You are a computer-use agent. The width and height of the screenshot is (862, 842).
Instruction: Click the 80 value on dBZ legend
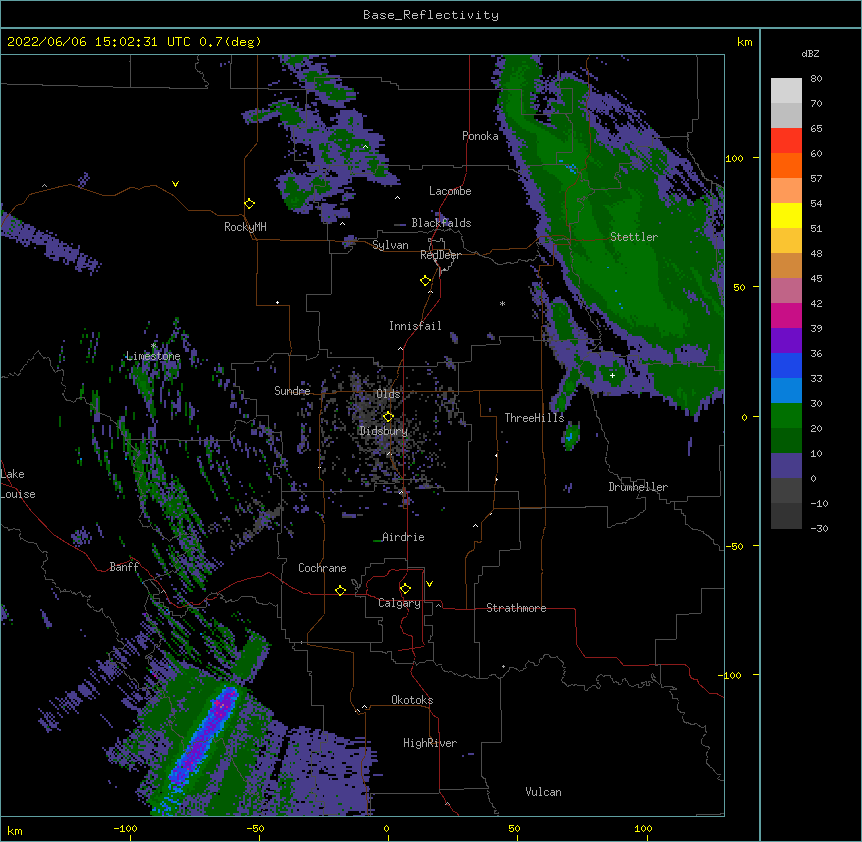tap(816, 79)
